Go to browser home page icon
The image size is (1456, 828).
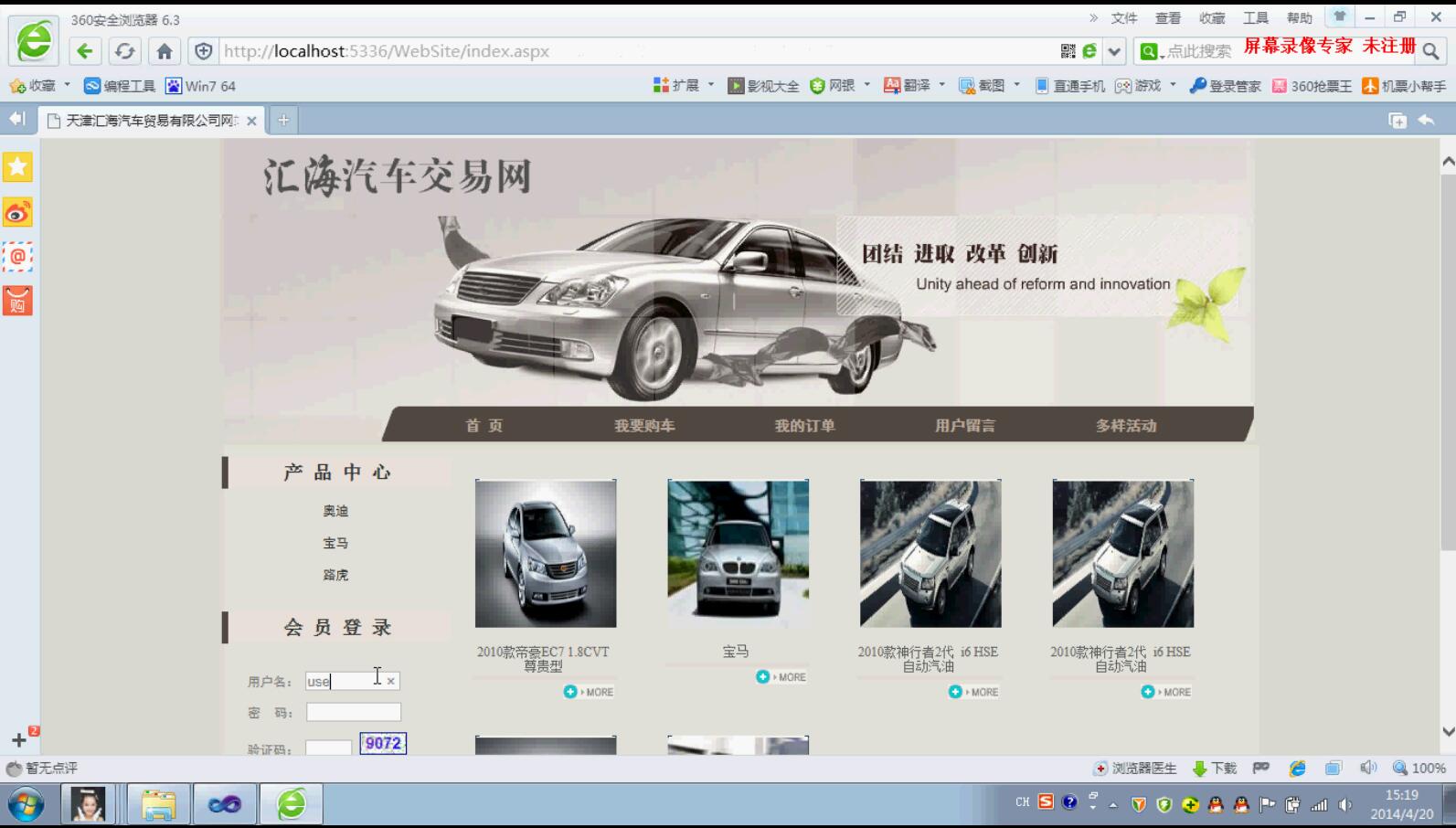pos(165,51)
